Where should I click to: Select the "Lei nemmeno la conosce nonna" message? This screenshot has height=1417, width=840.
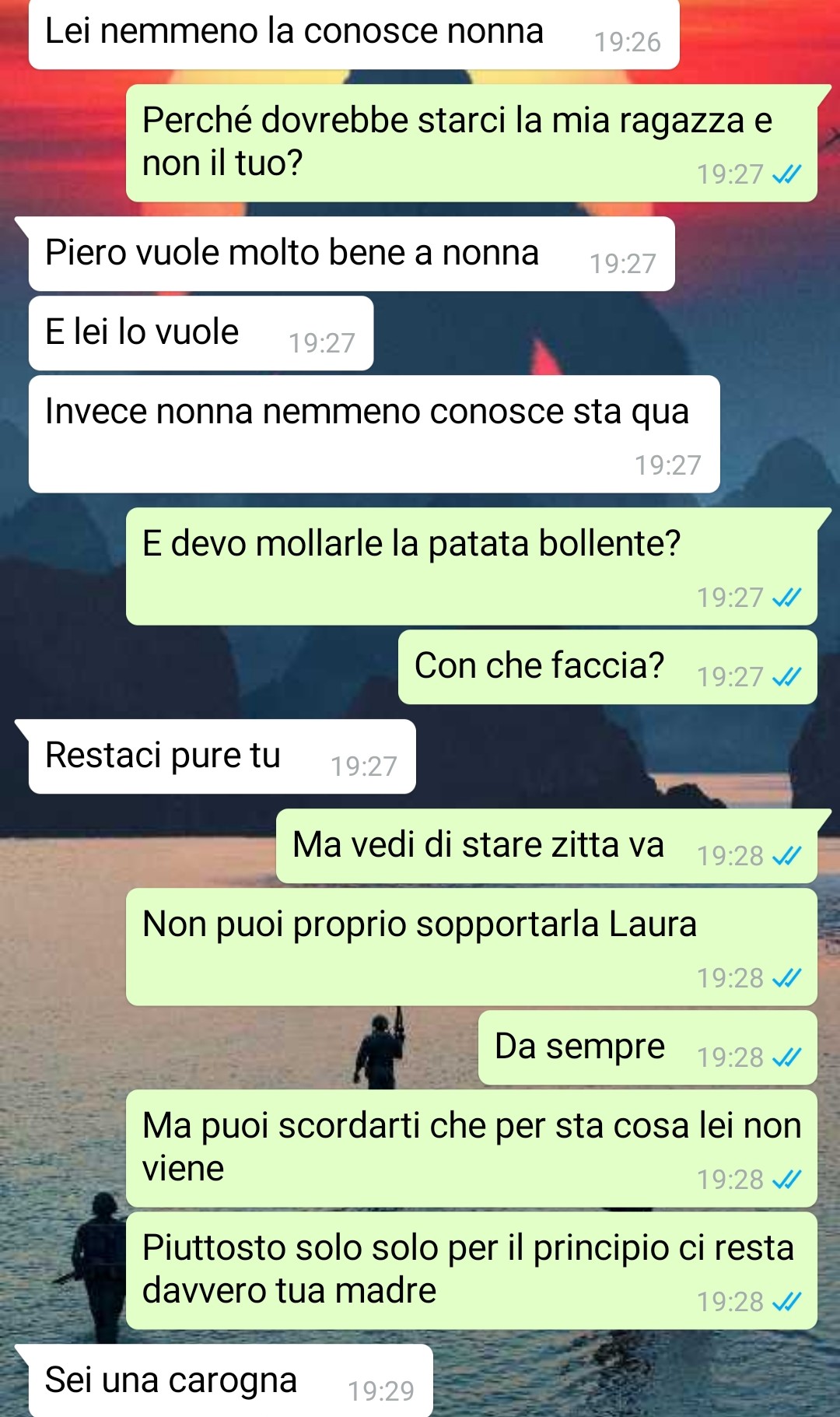click(354, 34)
